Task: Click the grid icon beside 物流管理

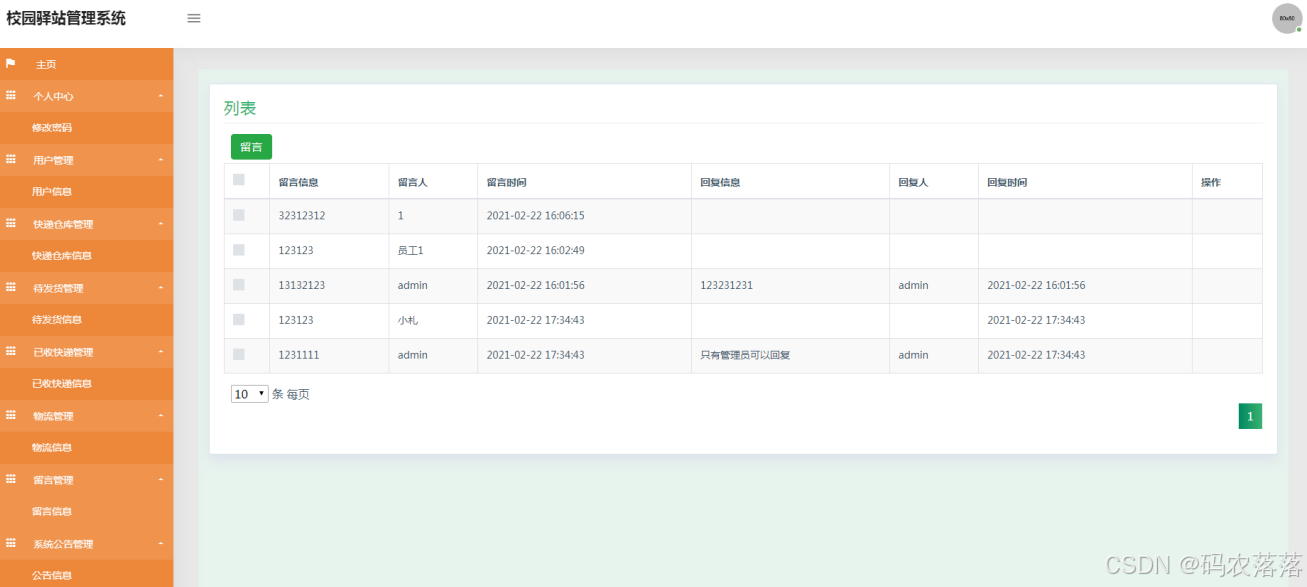Action: 11,415
